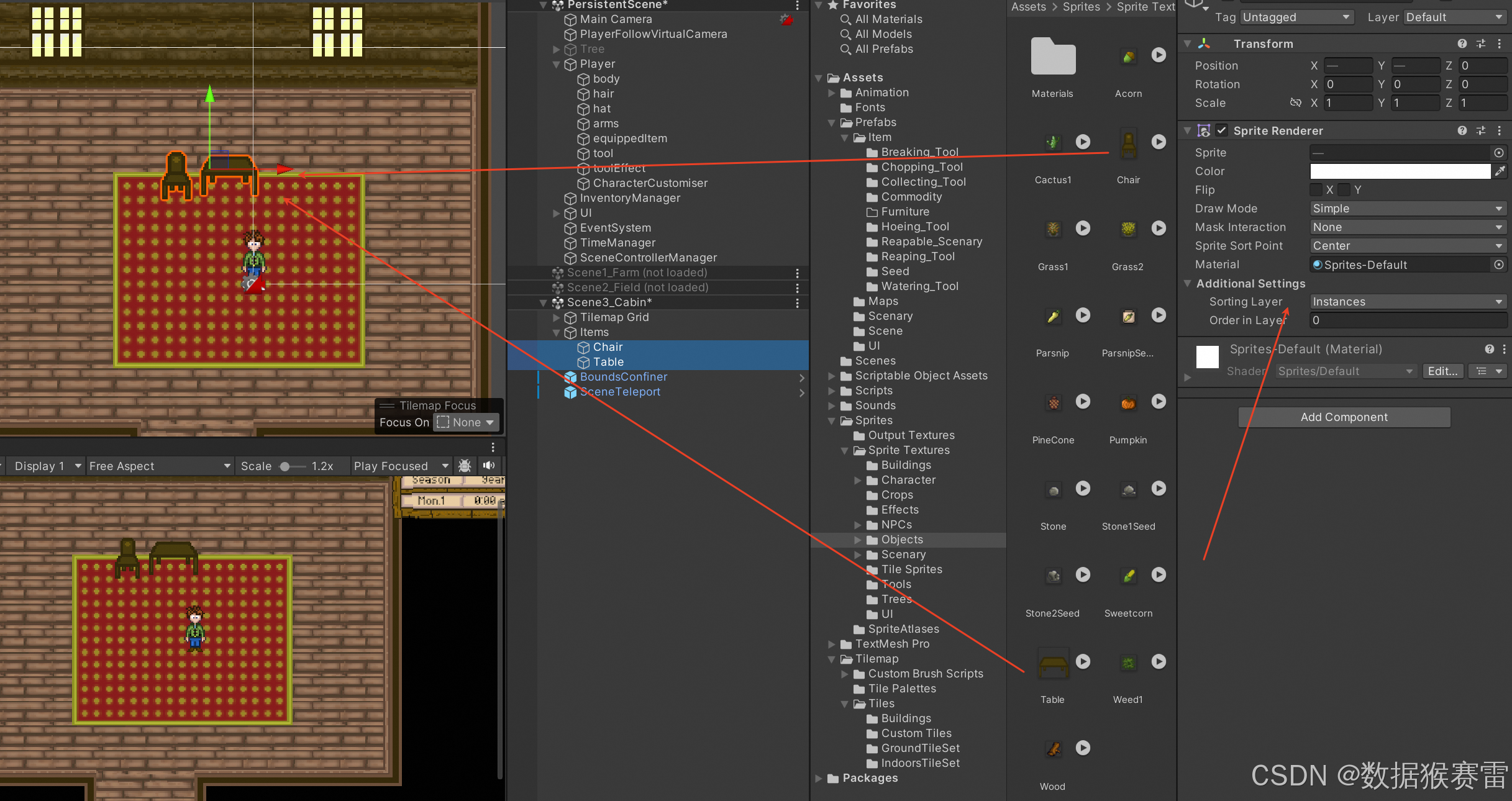
Task: Click the Sprite object picker circle
Action: pyautogui.click(x=1498, y=153)
